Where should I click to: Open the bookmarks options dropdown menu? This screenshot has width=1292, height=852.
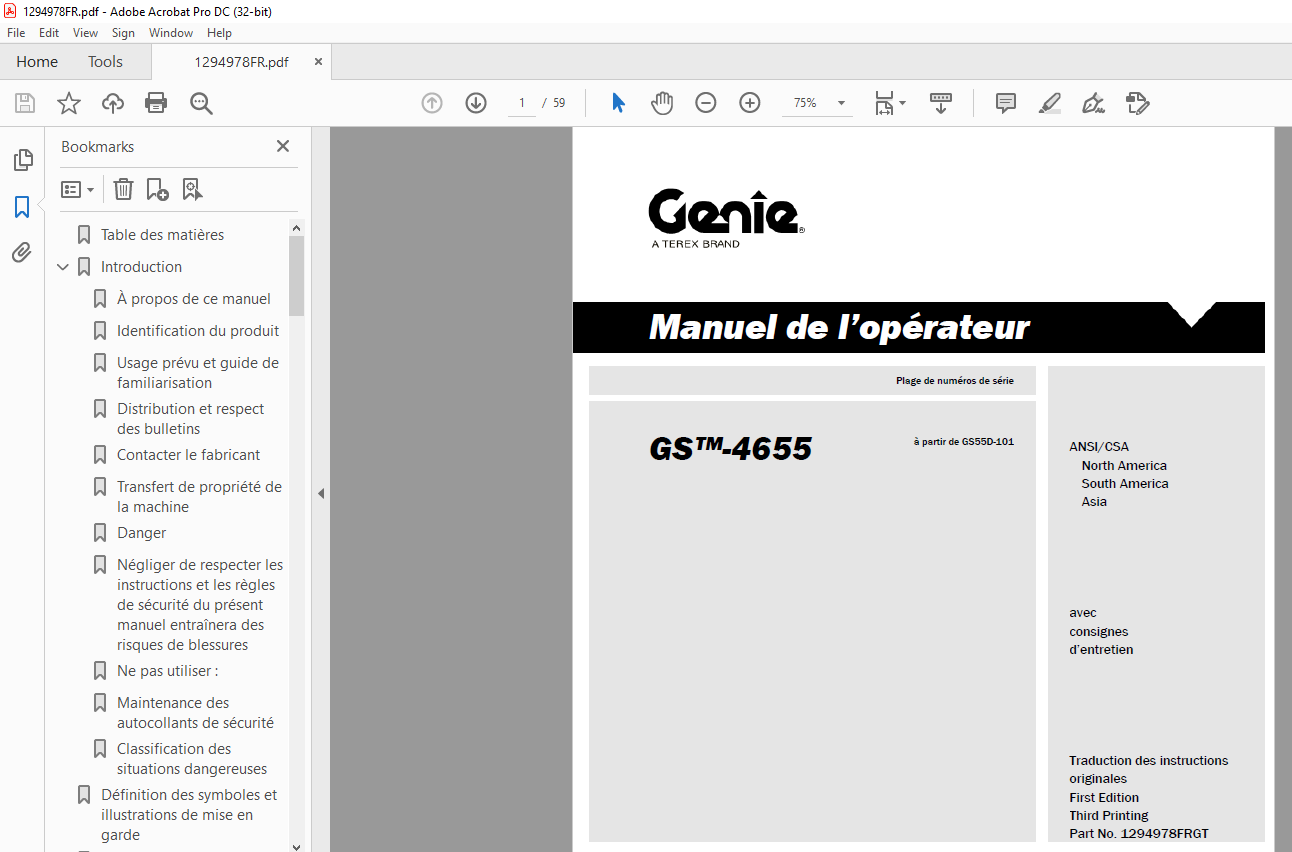point(78,189)
